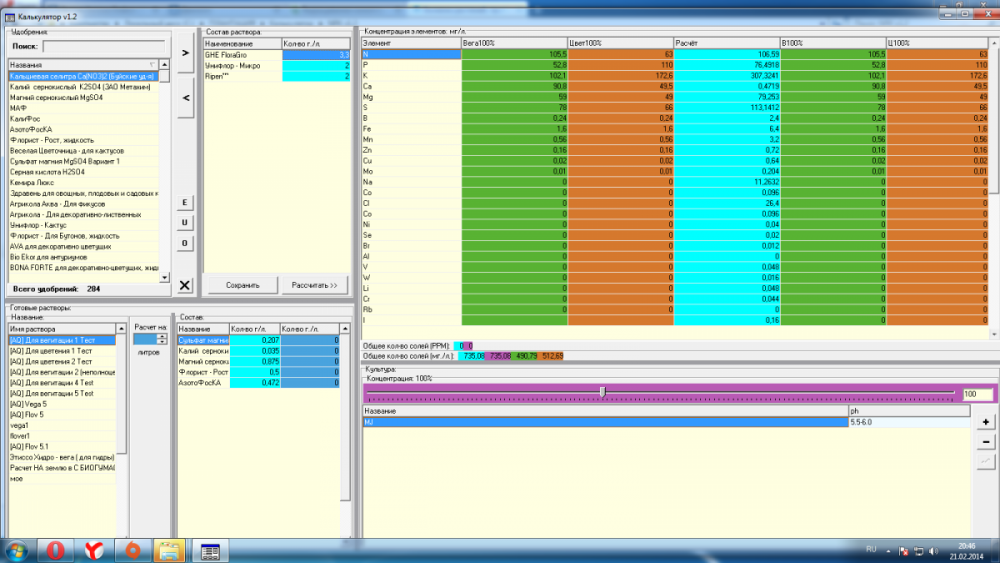Click the Названия column header sort arrow
Screen dimensions: 1000x563
point(152,65)
